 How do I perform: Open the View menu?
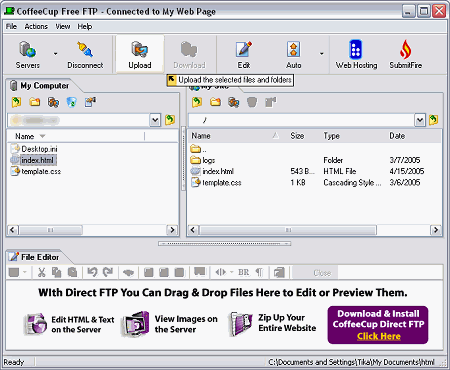(x=63, y=26)
